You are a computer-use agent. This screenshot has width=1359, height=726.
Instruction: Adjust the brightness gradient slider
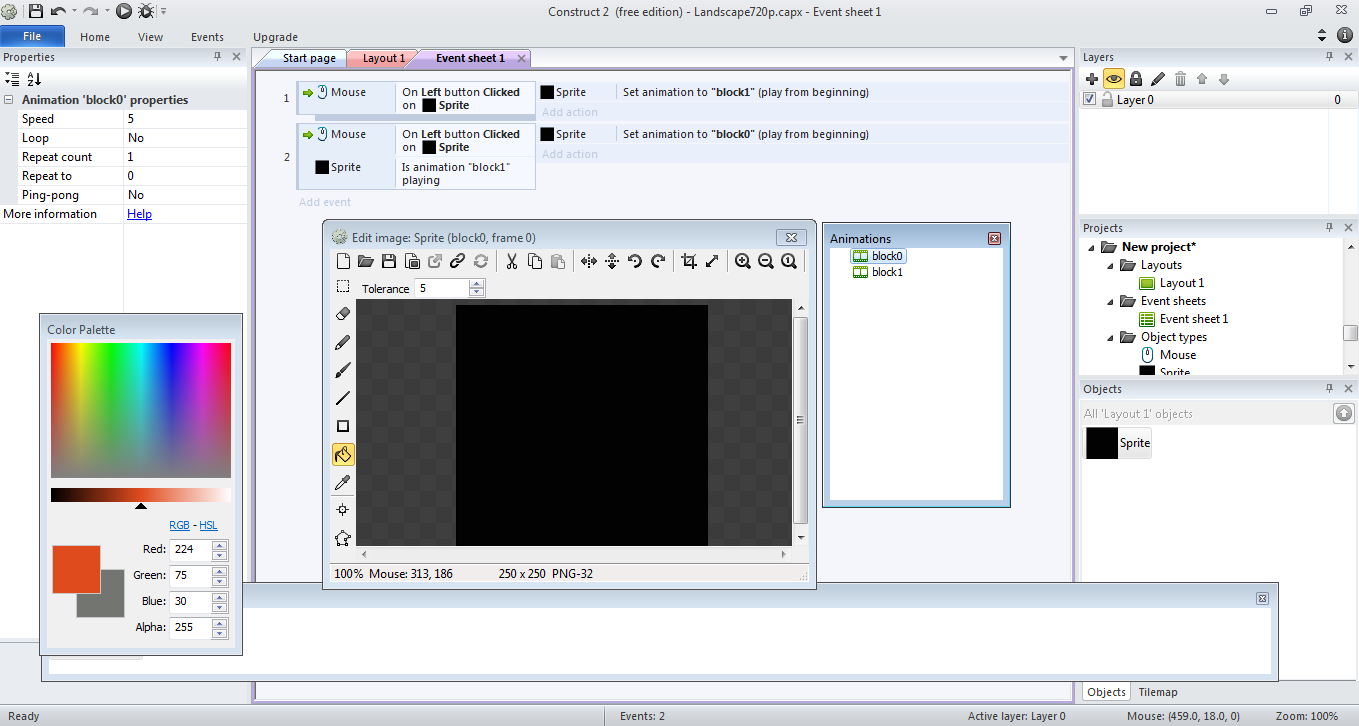click(x=141, y=495)
